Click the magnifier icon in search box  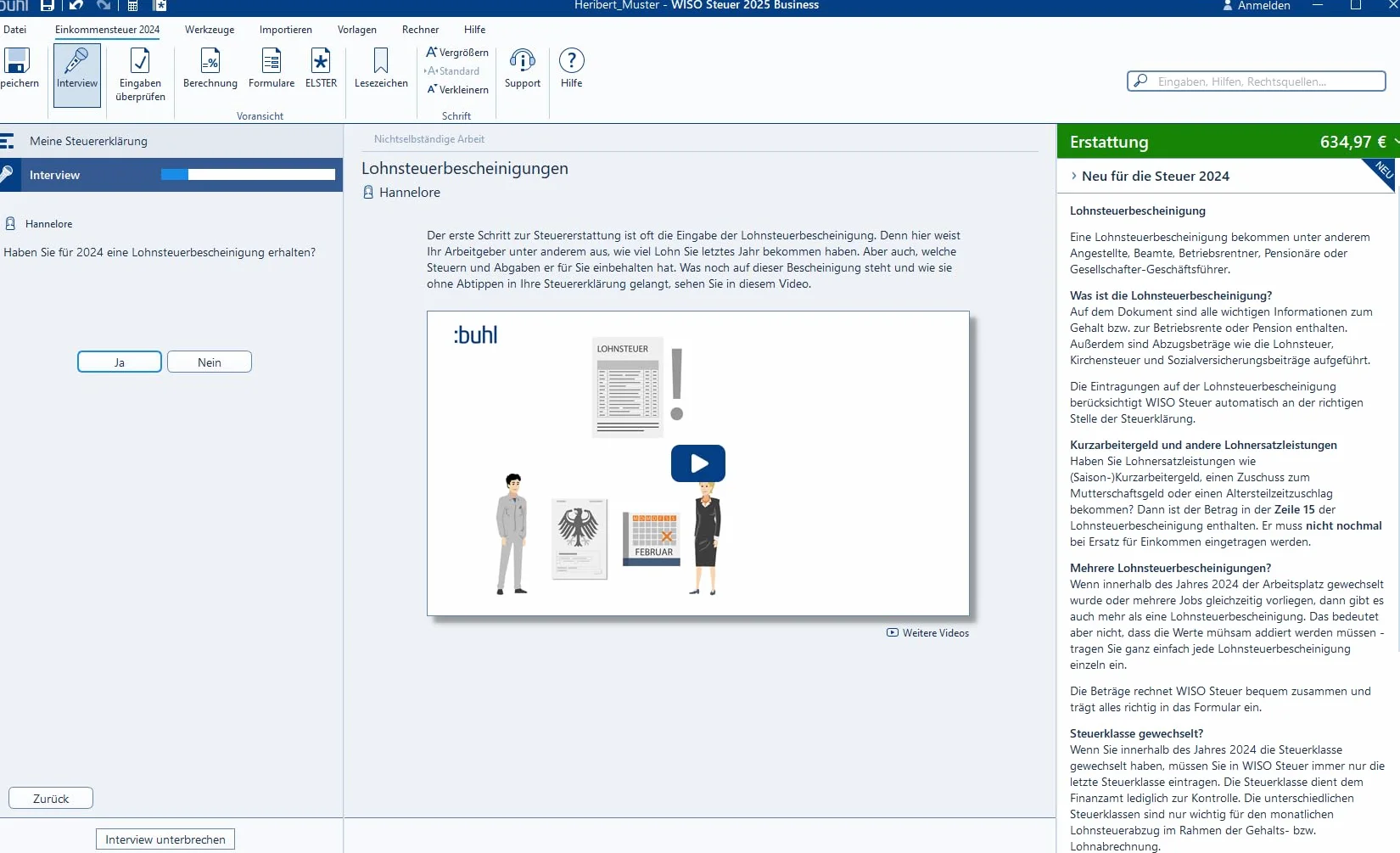(x=1141, y=81)
